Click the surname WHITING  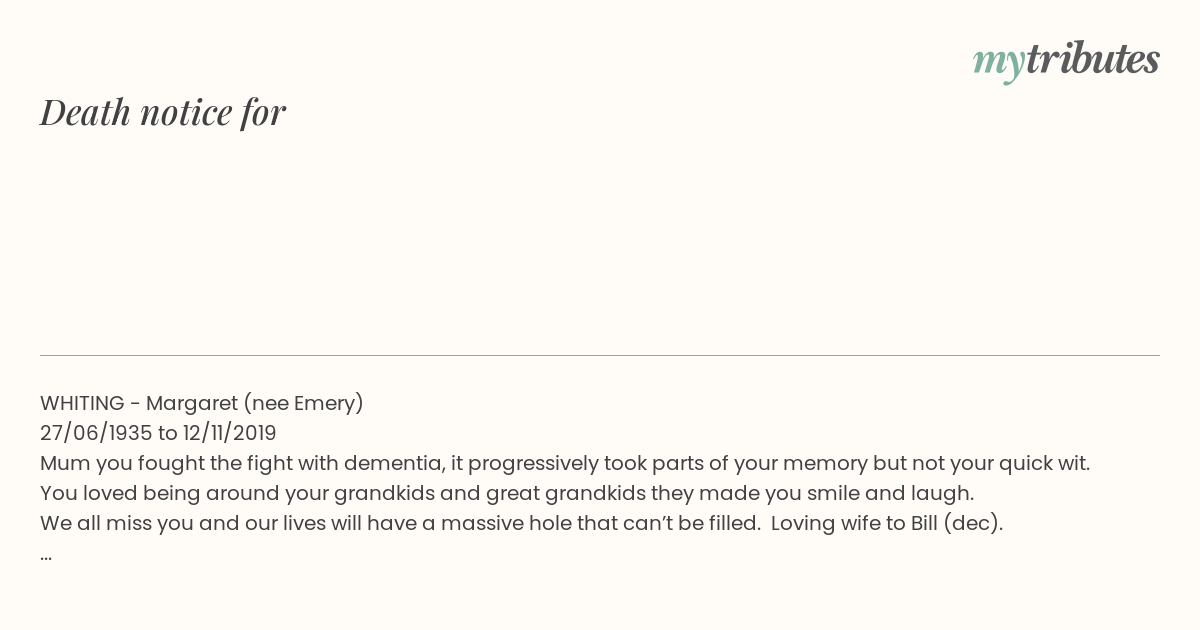[x=82, y=403]
